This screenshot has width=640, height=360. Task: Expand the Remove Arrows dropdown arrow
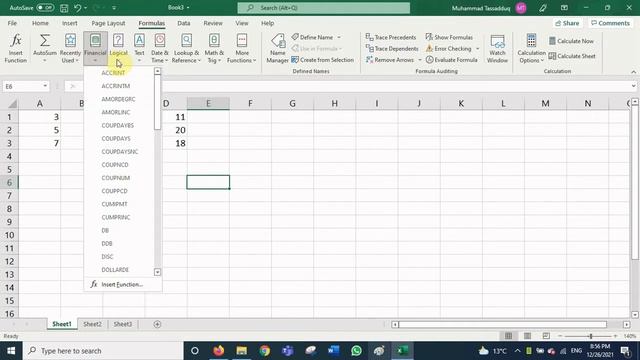[x=420, y=60]
